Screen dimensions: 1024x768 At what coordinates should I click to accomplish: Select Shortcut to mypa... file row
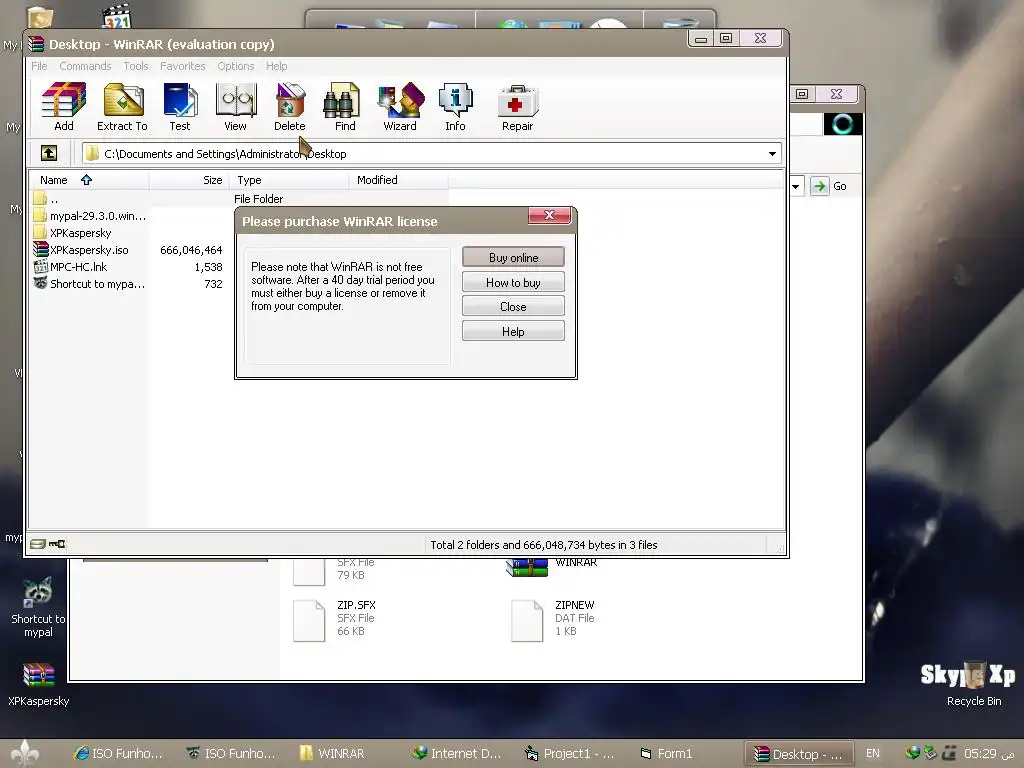point(89,283)
